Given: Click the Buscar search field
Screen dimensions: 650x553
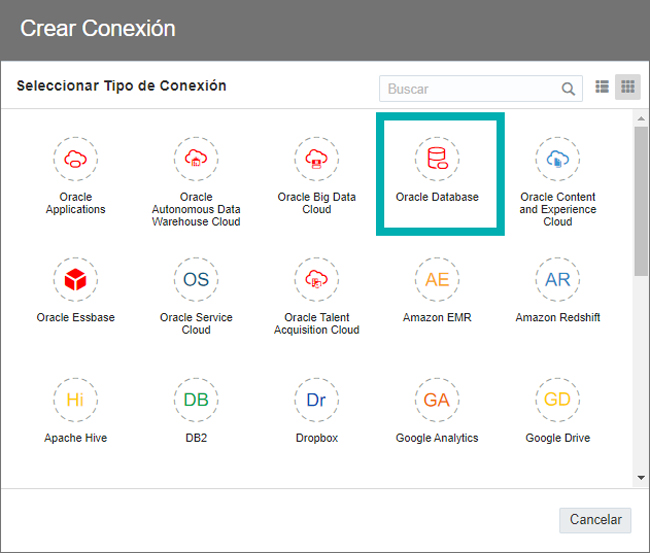Looking at the screenshot, I should (x=481, y=89).
